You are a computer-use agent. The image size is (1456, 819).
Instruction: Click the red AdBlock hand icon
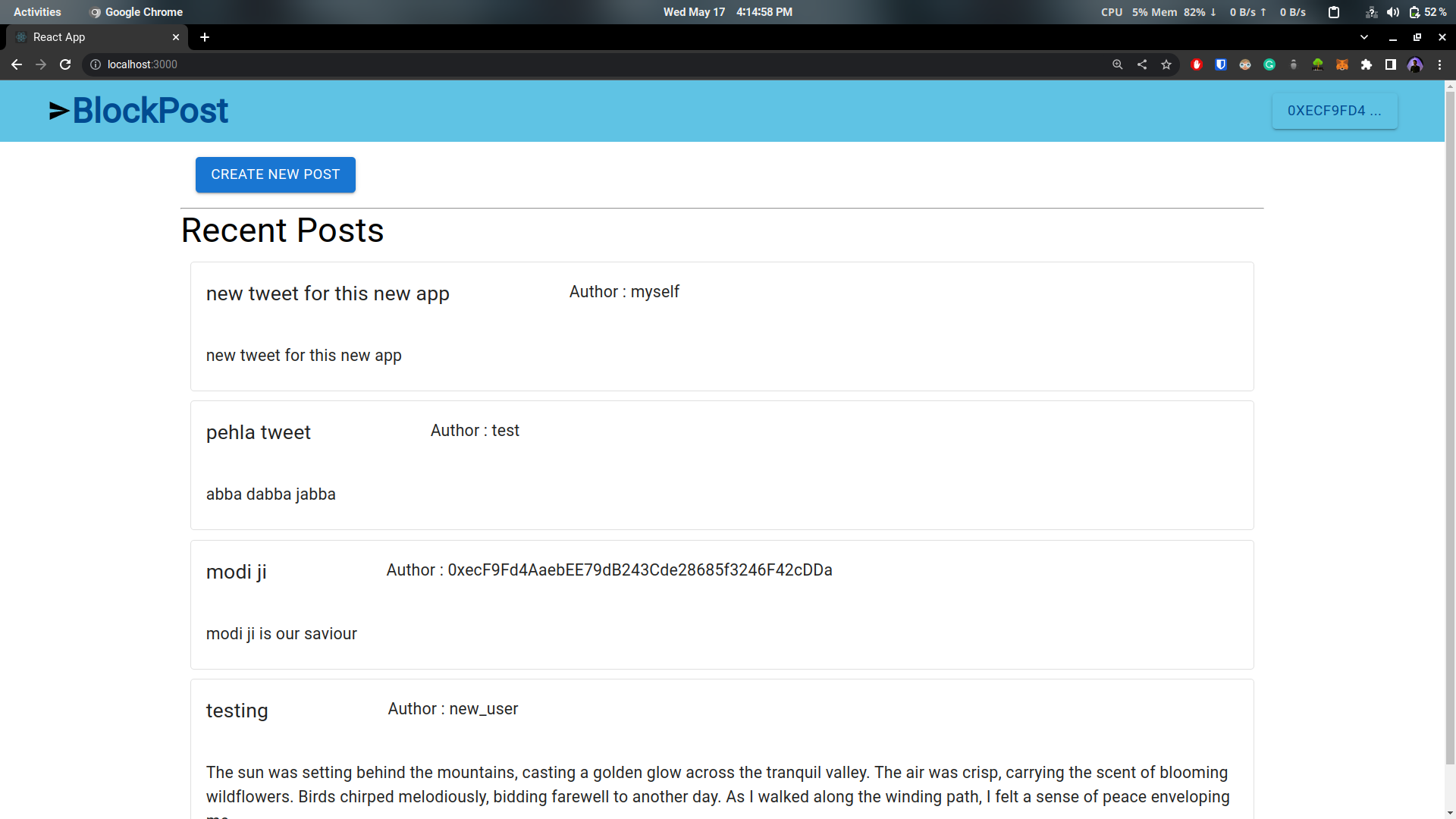point(1196,65)
